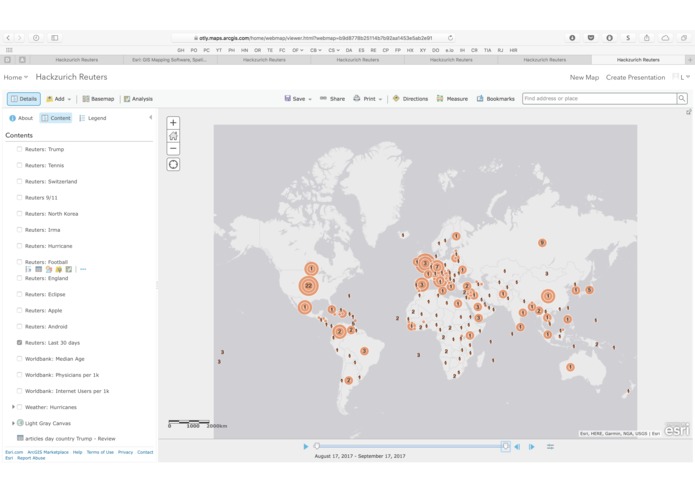Image resolution: width=695 pixels, height=494 pixels.
Task: Open the user account L dropdown
Action: (683, 77)
